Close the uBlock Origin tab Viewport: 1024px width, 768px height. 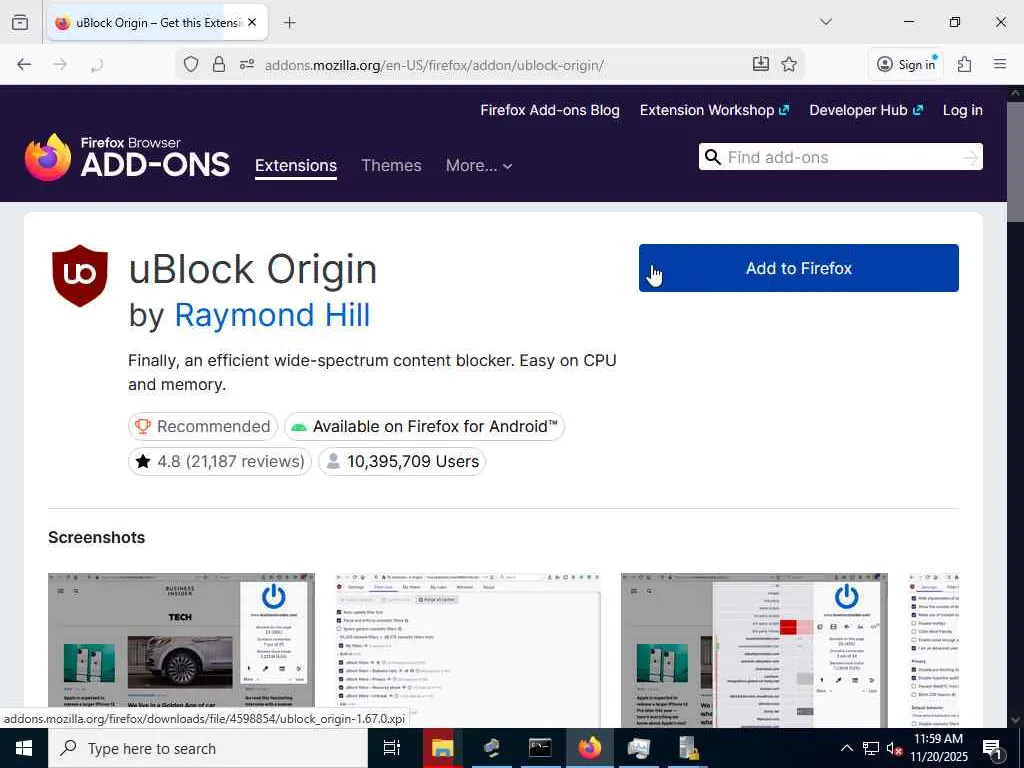tap(252, 23)
